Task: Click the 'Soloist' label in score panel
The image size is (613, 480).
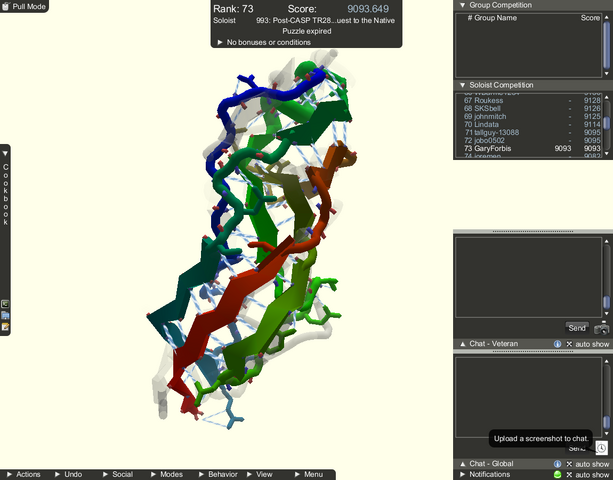Action: [224, 20]
